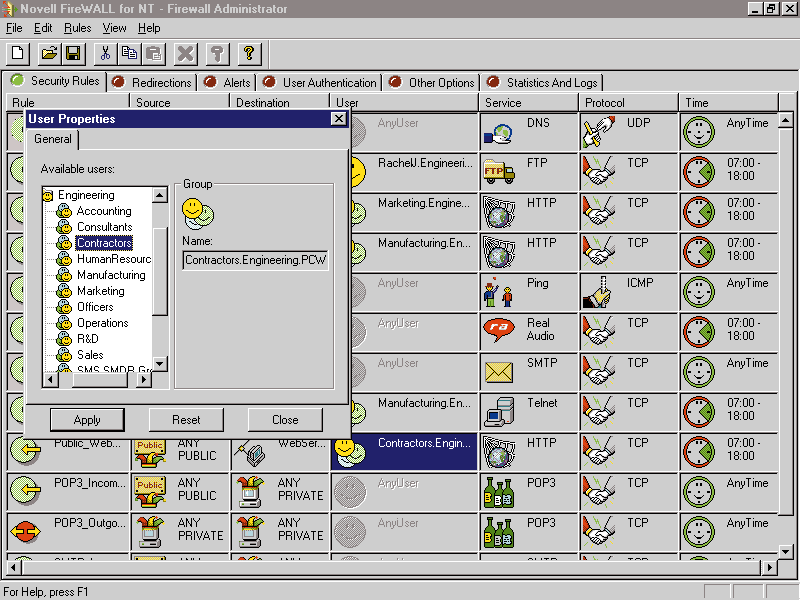
Task: Click the user tree scroll right arrow
Action: pyautogui.click(x=144, y=380)
